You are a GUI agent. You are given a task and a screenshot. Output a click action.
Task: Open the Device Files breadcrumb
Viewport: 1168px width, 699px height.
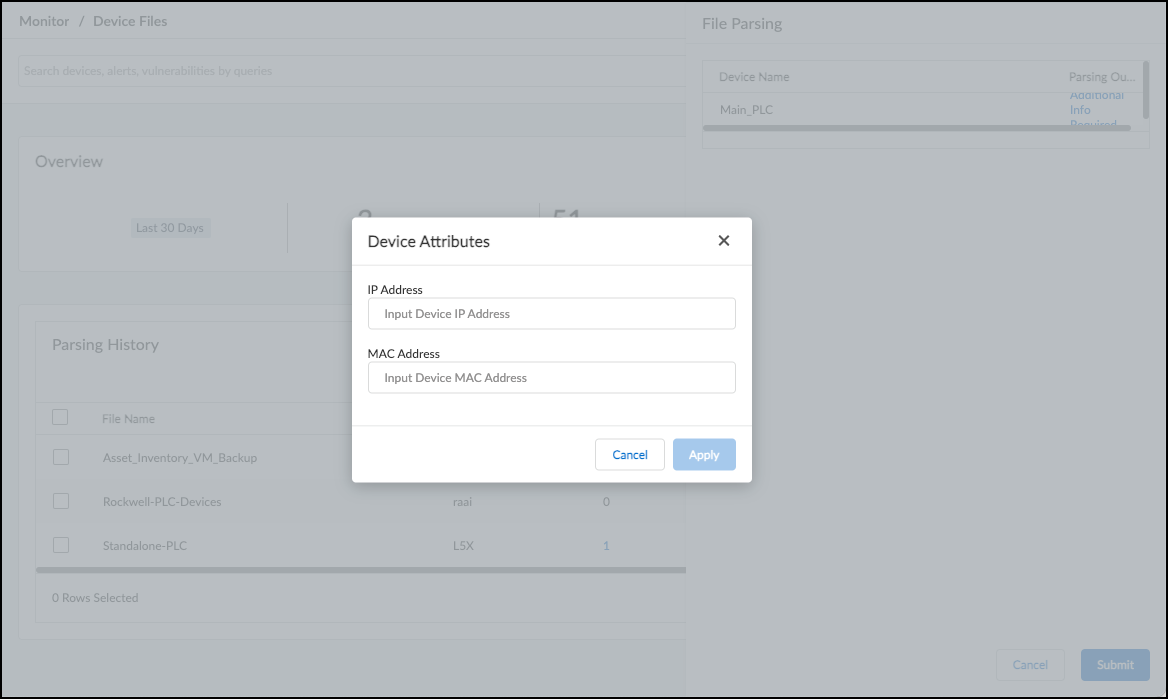click(x=130, y=21)
